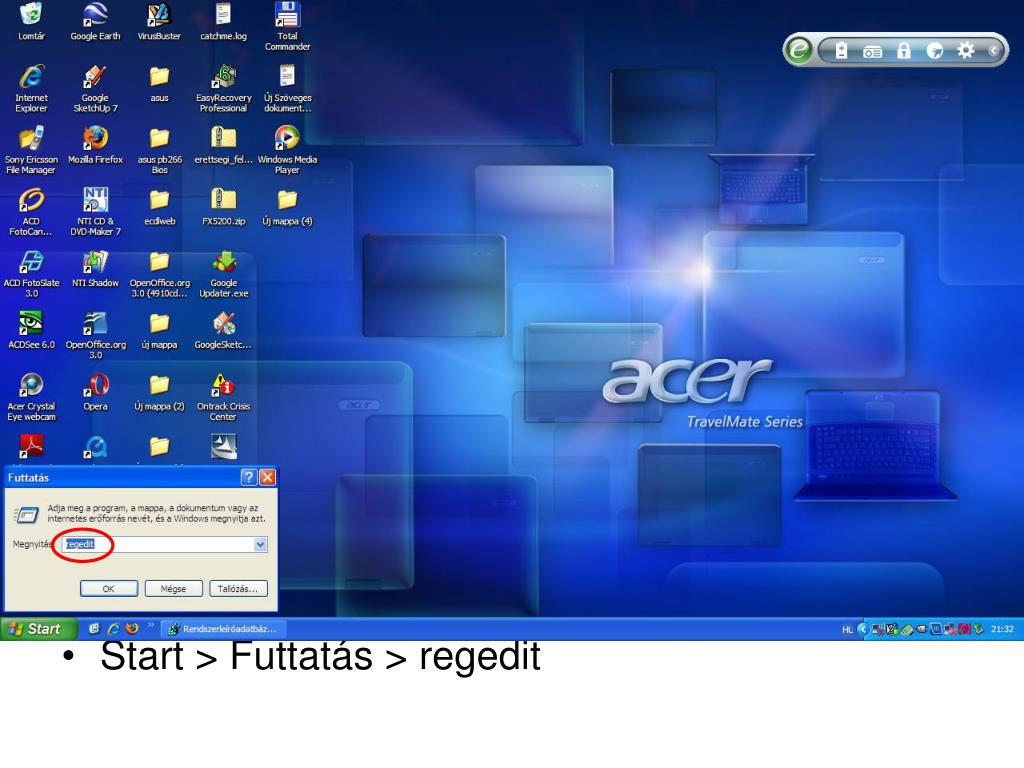This screenshot has width=1024, height=768.
Task: Launch ACDSee 6.0 shortcut
Action: pyautogui.click(x=31, y=330)
